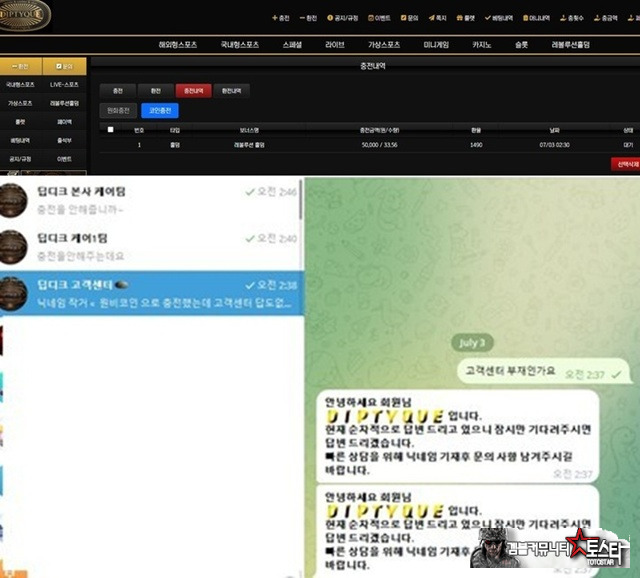Viewport: 640px width, 578px height.
Task: Click the gift-box item in the top bar
Action: click(x=466, y=18)
